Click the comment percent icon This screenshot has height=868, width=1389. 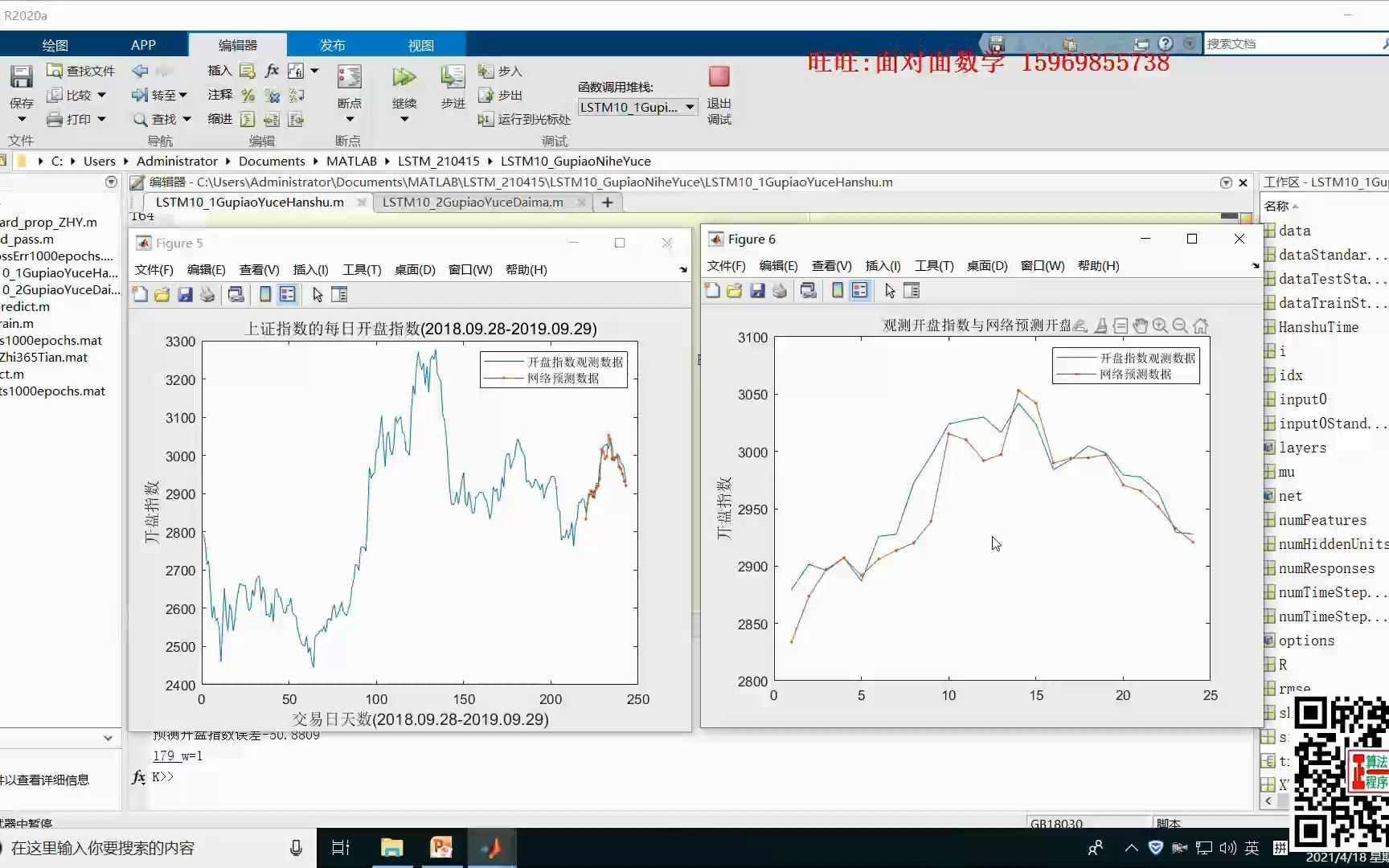point(248,95)
